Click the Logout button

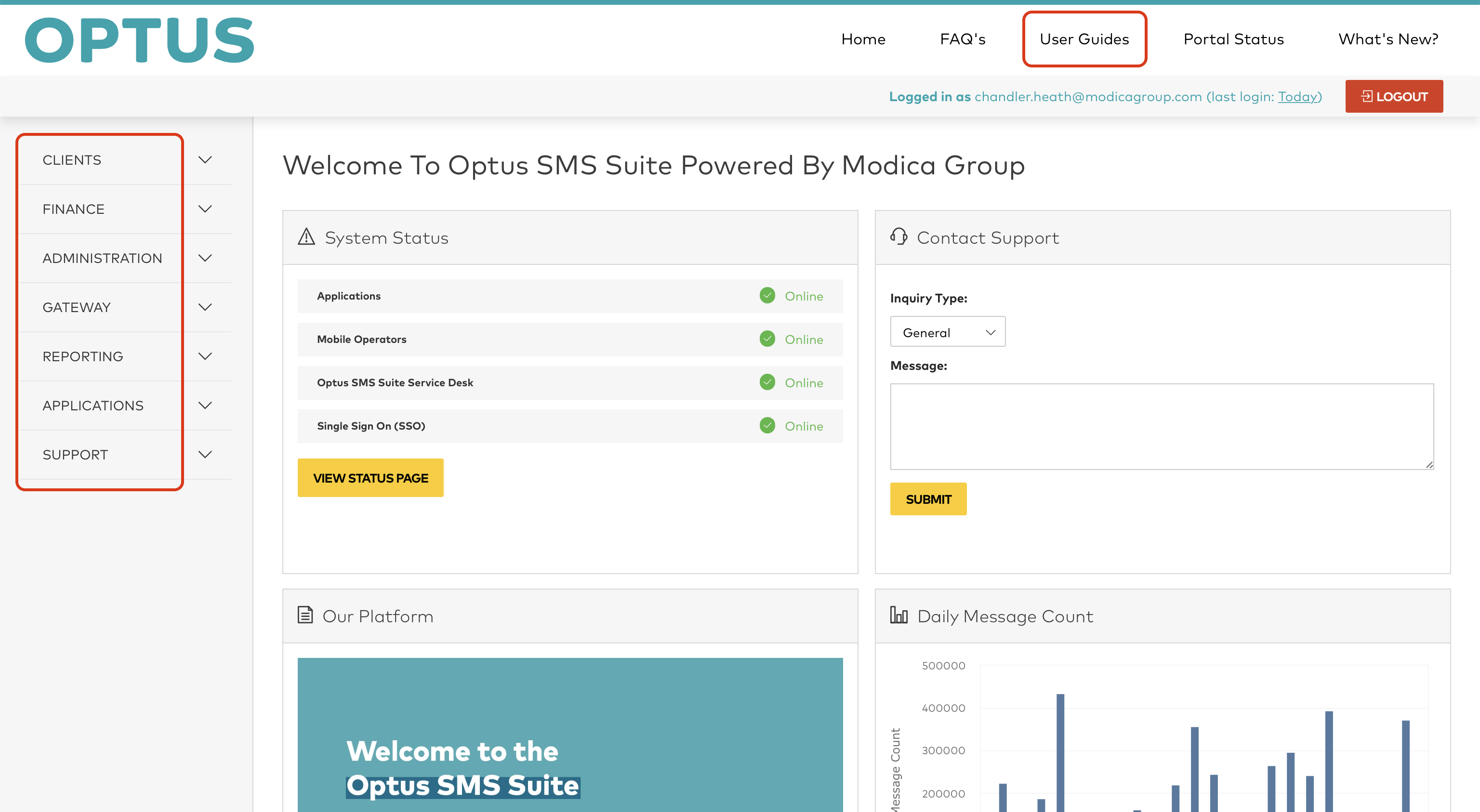coord(1394,96)
